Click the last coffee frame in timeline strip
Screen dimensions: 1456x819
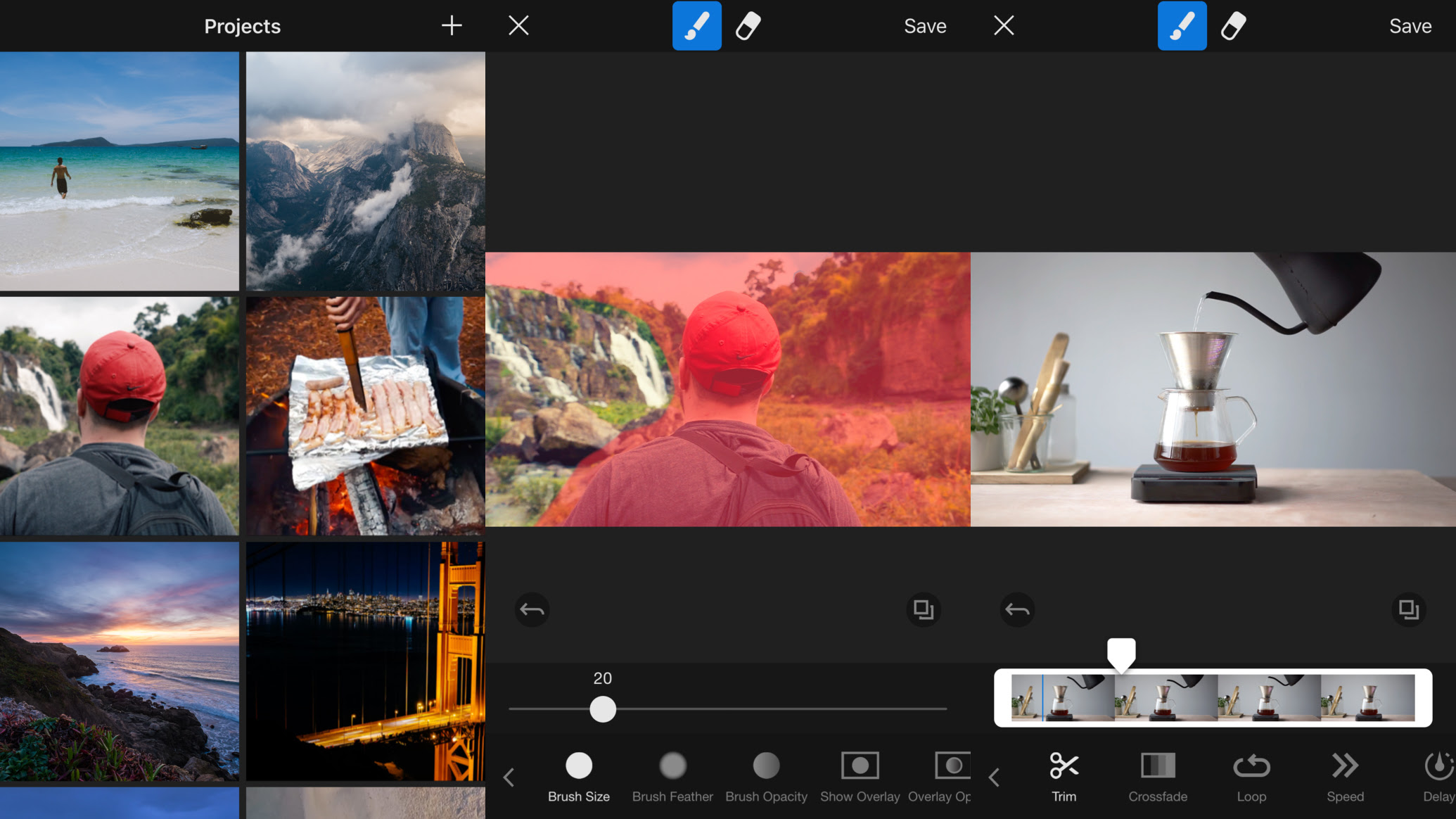[x=1368, y=698]
